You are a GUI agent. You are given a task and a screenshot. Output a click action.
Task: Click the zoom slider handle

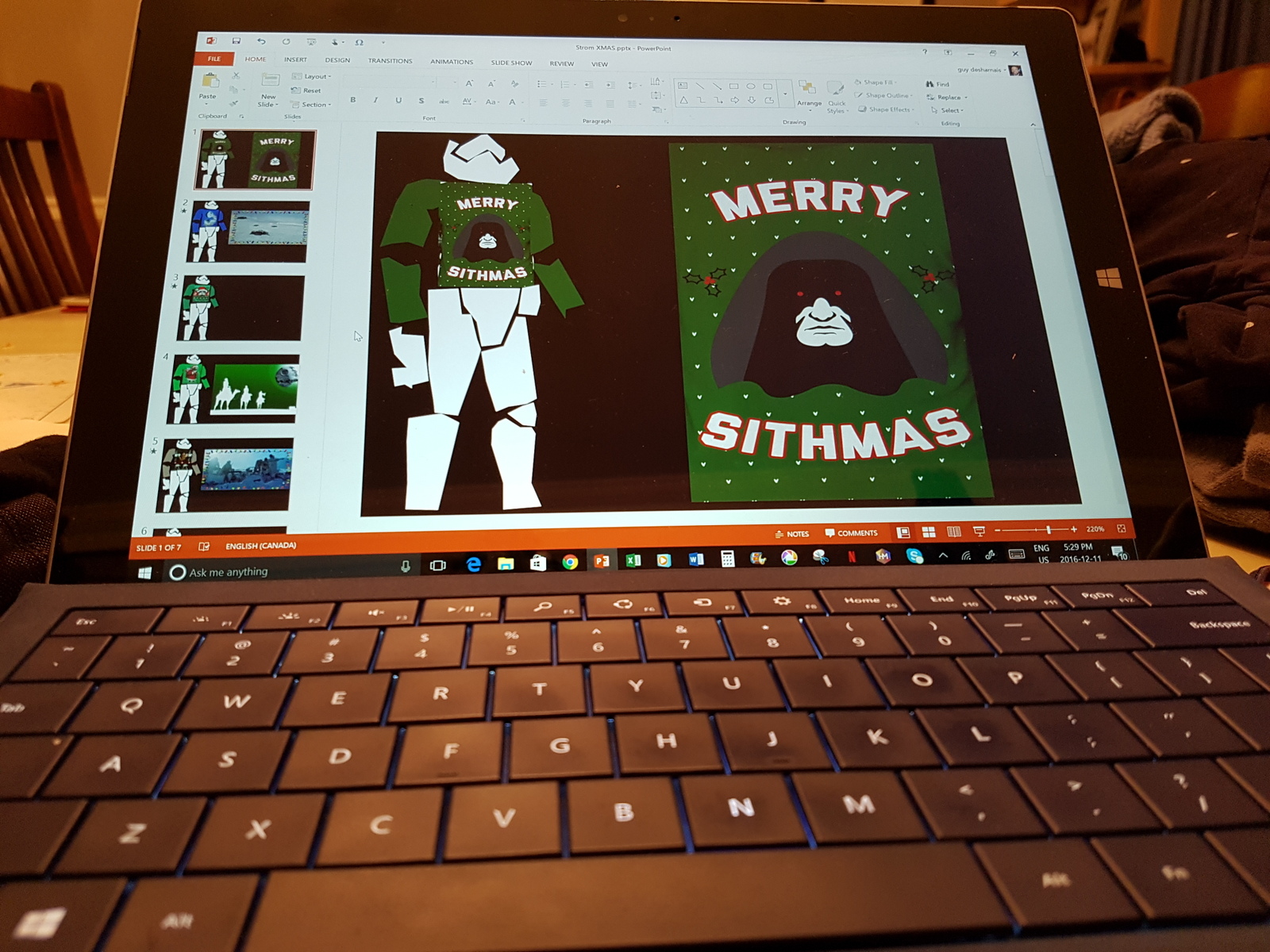click(1049, 529)
